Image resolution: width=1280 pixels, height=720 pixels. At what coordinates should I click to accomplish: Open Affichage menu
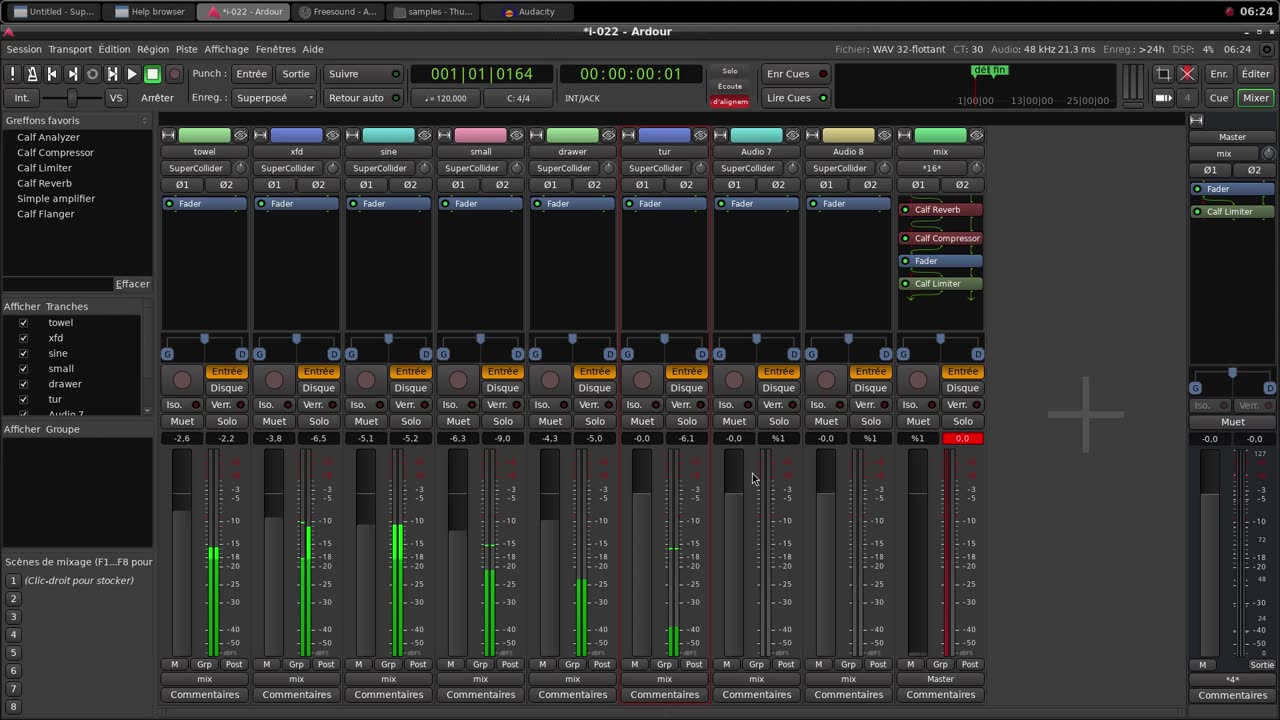coord(227,49)
